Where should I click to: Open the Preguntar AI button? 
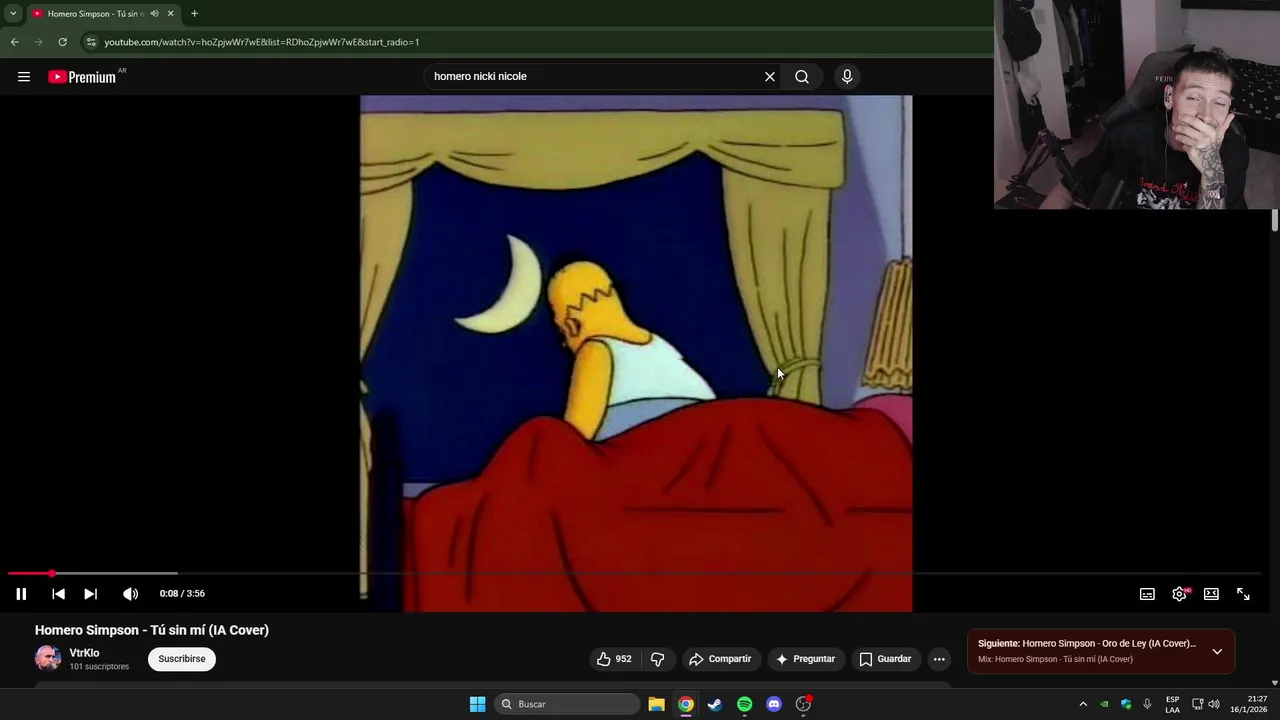[x=805, y=659]
